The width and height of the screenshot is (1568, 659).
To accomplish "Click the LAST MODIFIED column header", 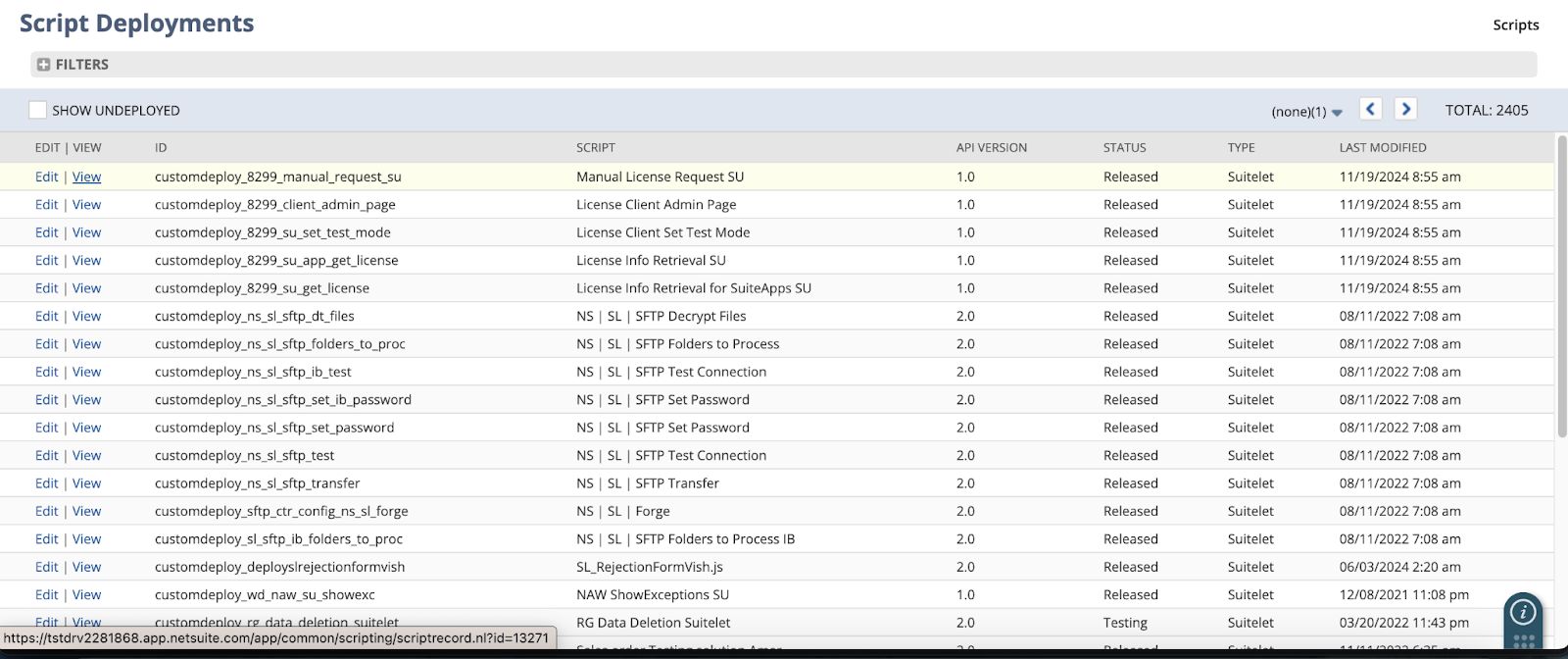I will (1383, 148).
